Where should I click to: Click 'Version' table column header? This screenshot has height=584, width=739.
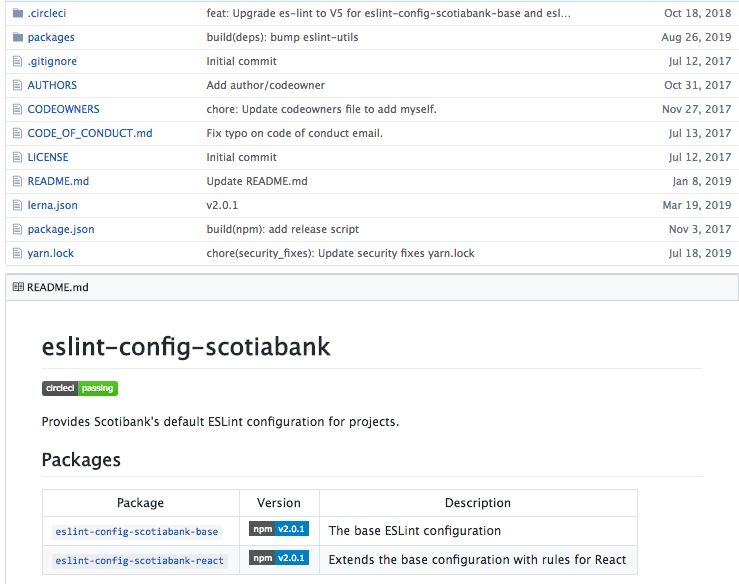pyautogui.click(x=279, y=503)
